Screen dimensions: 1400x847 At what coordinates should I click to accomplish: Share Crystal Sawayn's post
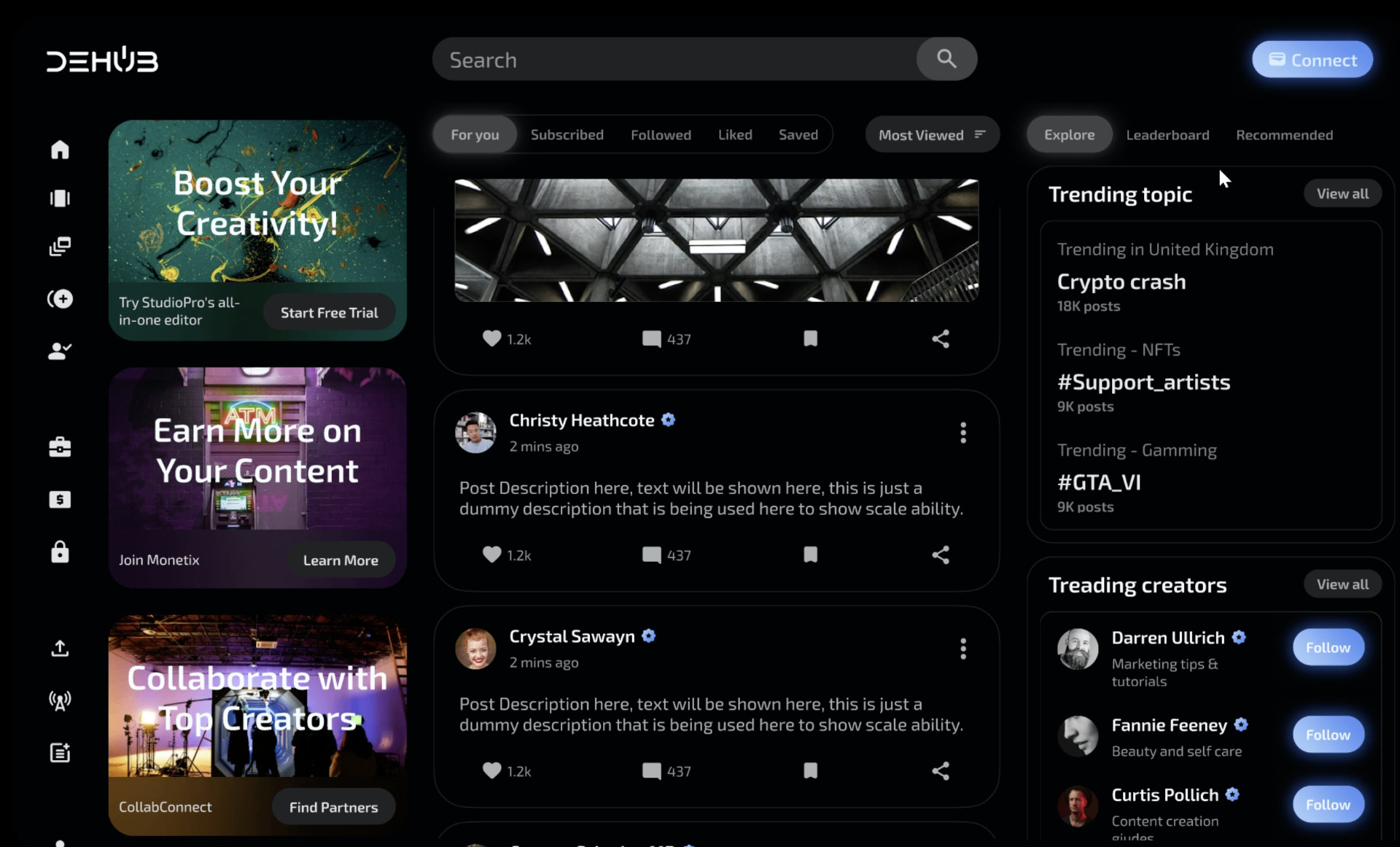(x=941, y=770)
